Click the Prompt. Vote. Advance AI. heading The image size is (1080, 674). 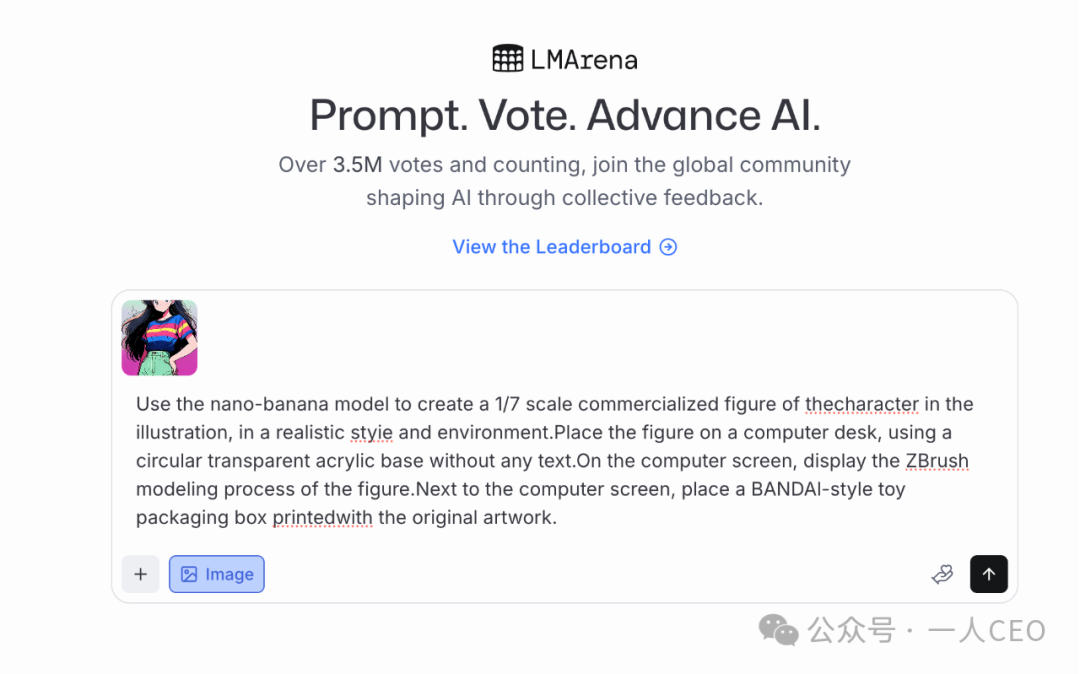pyautogui.click(x=565, y=114)
